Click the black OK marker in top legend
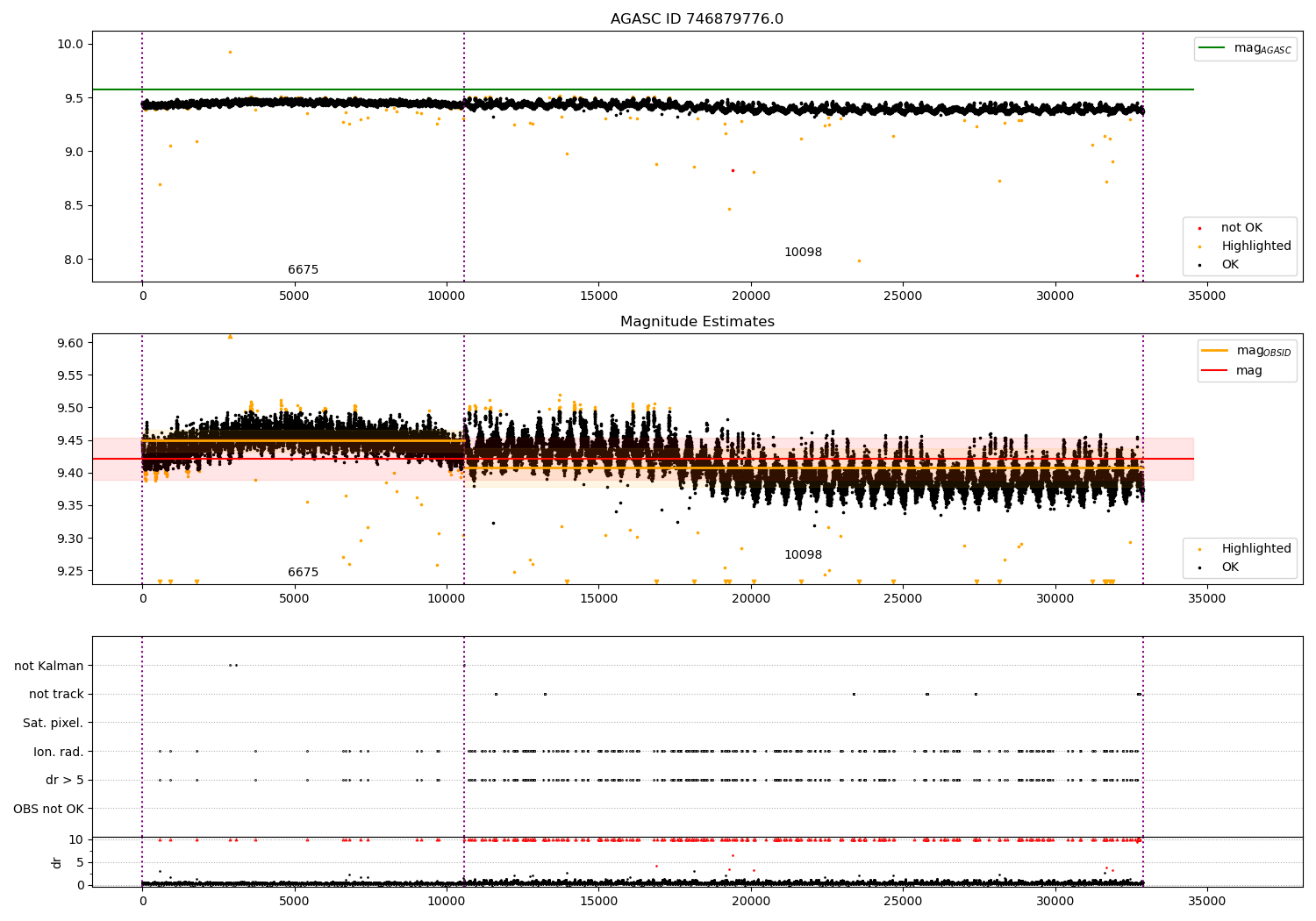This screenshot has width=1316, height=921. (1199, 265)
